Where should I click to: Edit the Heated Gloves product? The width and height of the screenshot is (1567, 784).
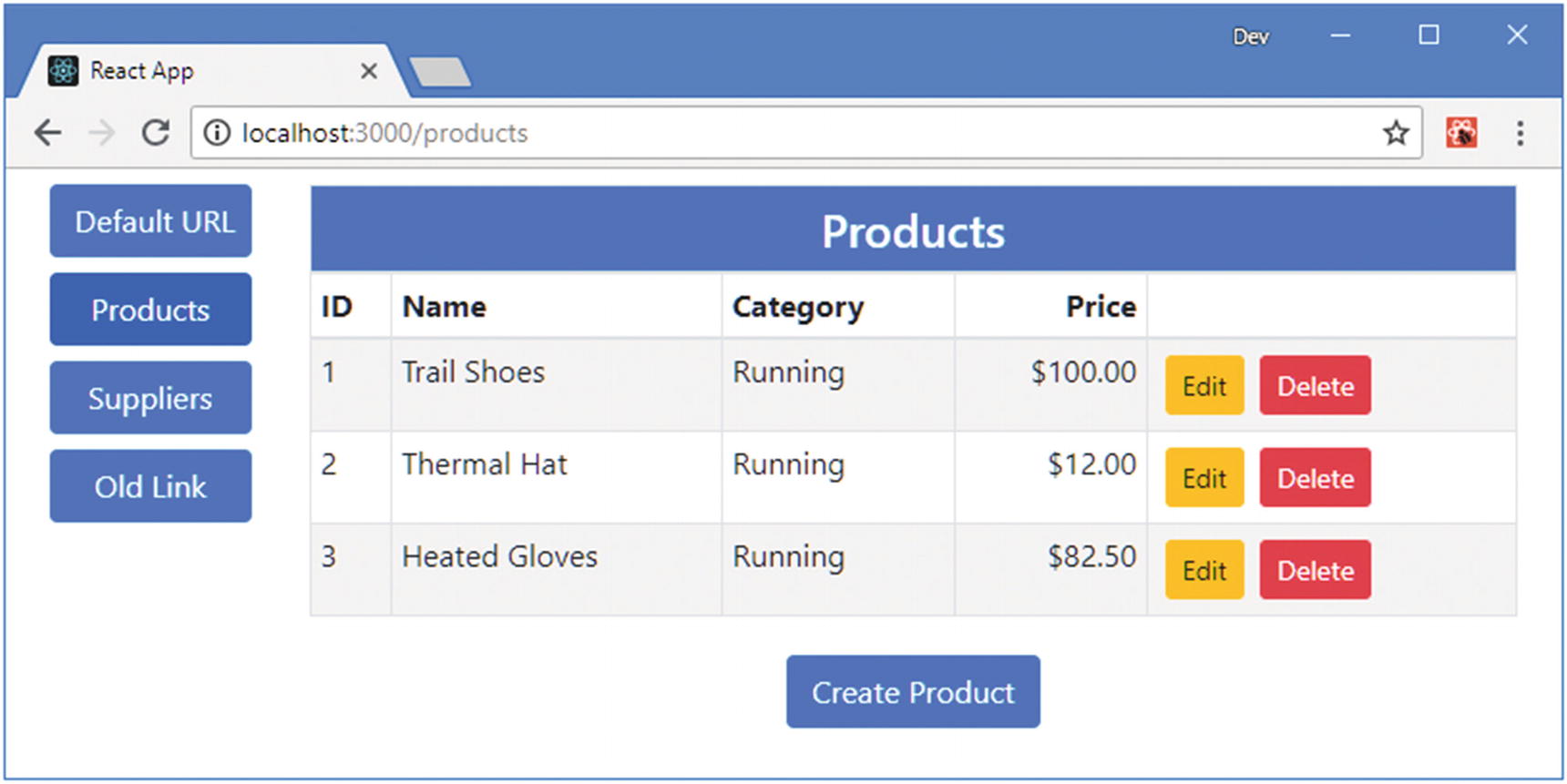pyautogui.click(x=1203, y=571)
